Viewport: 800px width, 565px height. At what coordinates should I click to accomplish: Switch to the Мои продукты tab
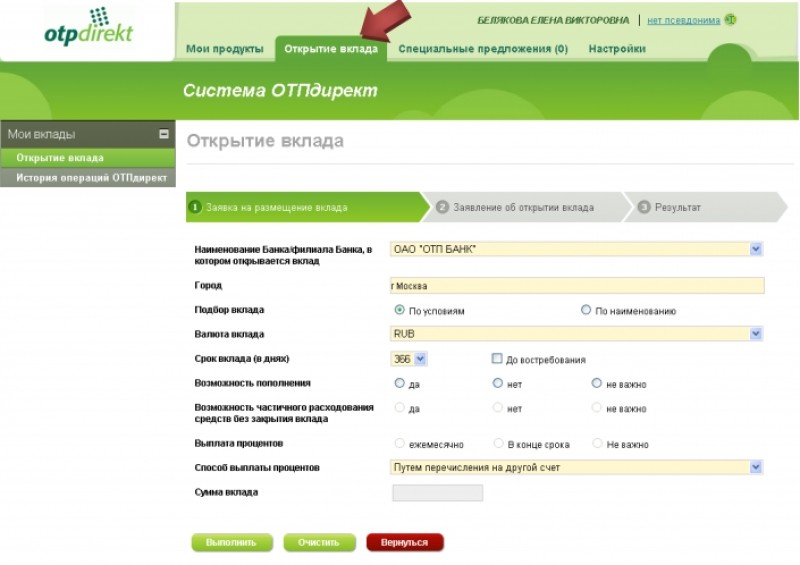(x=224, y=49)
